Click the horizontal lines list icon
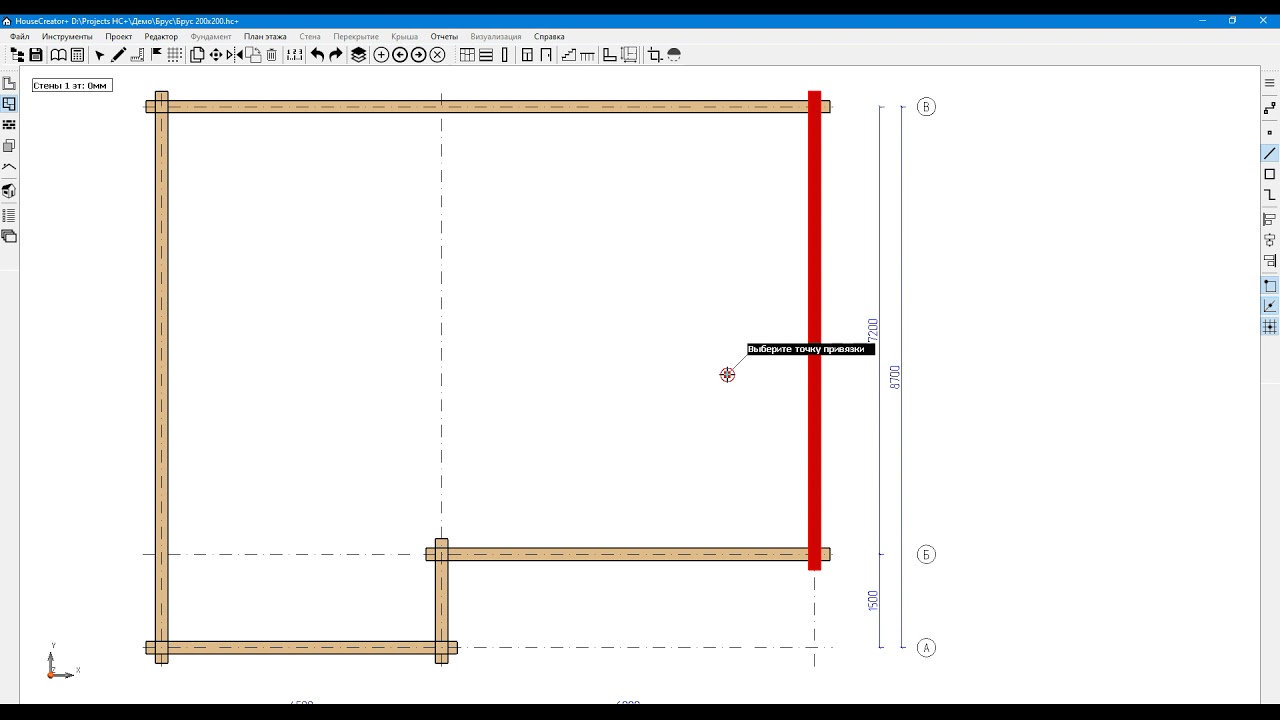Screen dimensions: 1280x720 [486, 55]
